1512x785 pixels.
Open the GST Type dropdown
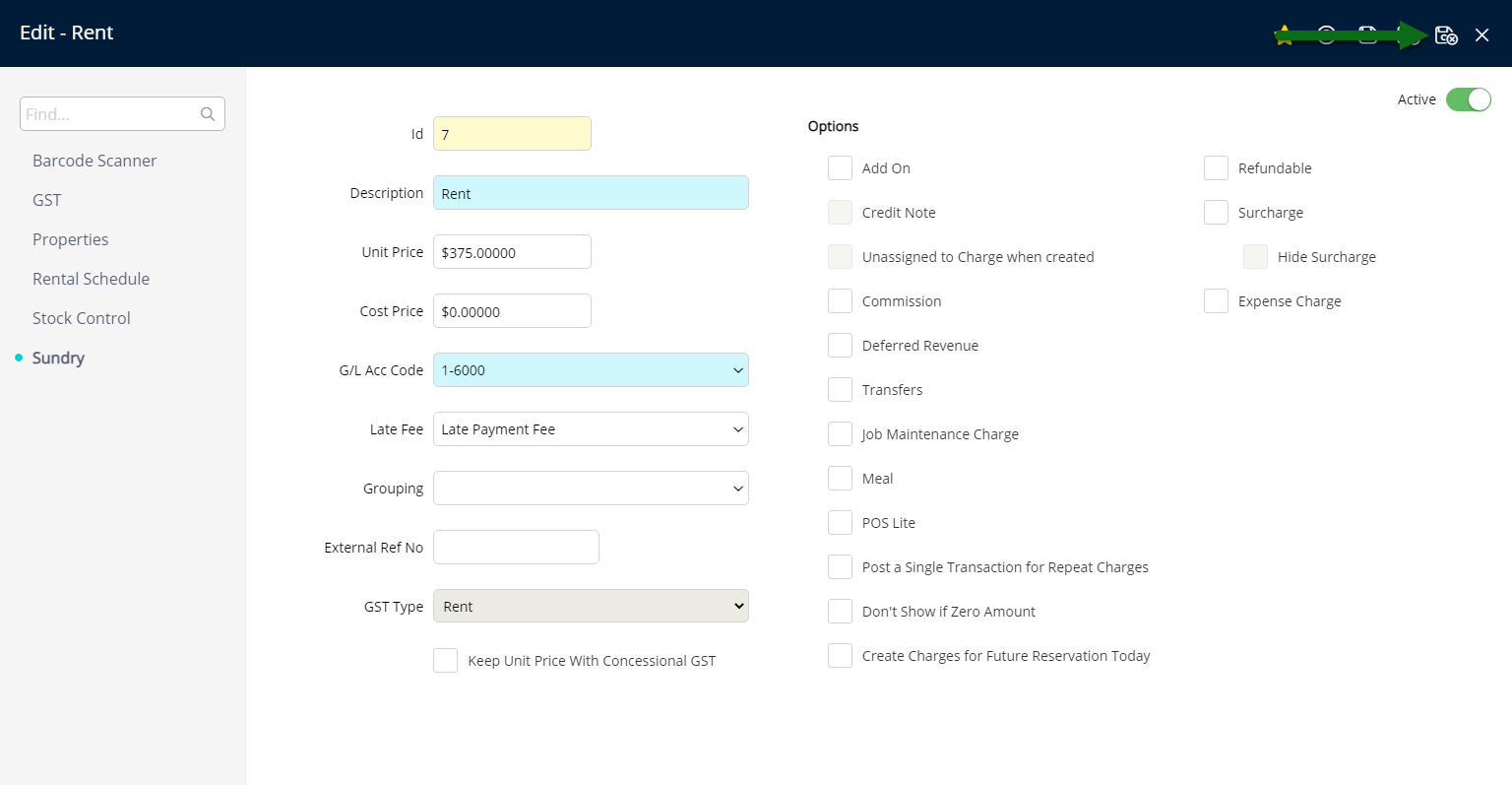click(591, 606)
